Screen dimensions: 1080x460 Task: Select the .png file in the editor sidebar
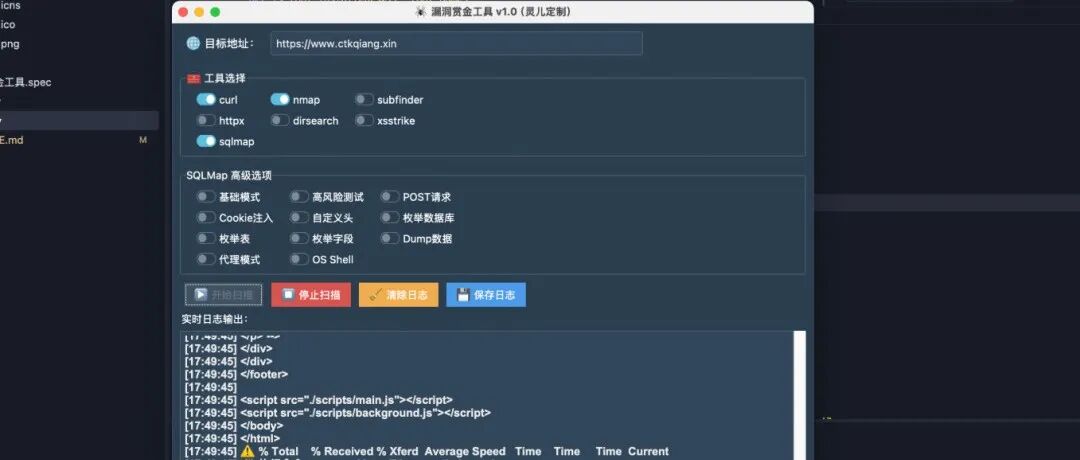click(x=10, y=44)
